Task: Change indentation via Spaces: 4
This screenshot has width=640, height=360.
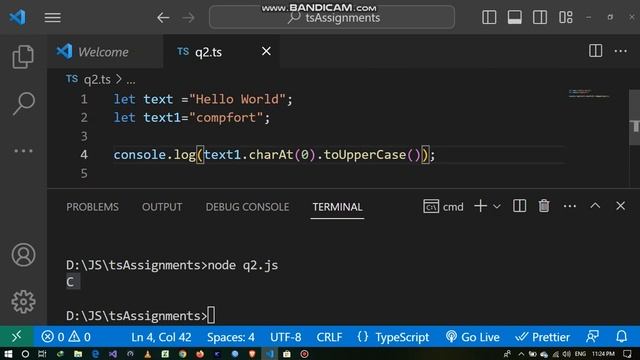Action: point(231,337)
